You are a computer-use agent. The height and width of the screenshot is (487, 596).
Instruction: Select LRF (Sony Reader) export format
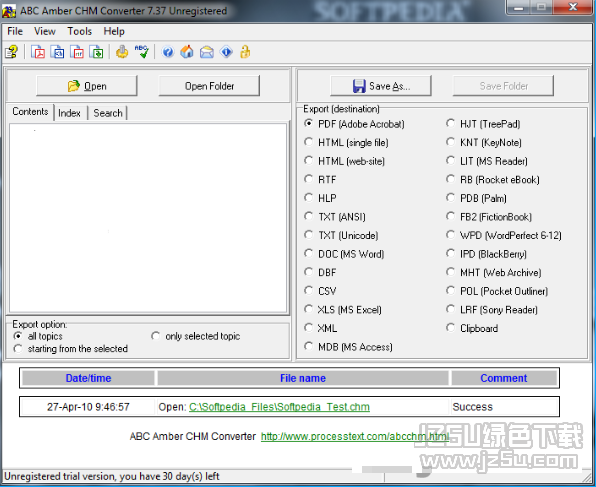pos(493,310)
